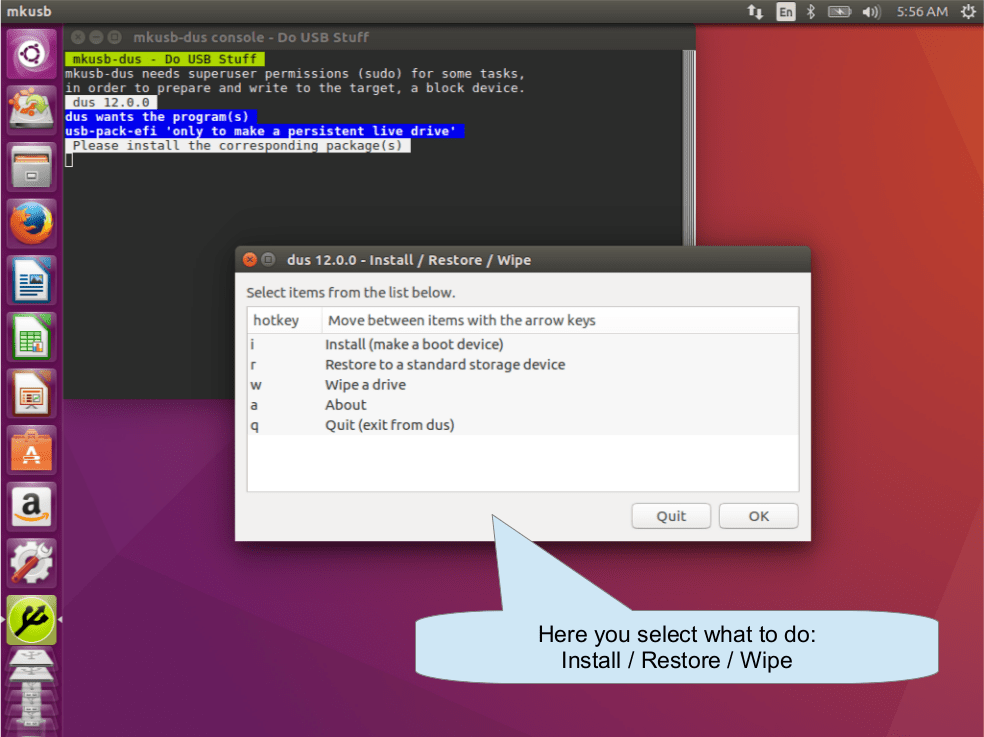
Task: Launch Firefox web browser
Action: (31, 223)
